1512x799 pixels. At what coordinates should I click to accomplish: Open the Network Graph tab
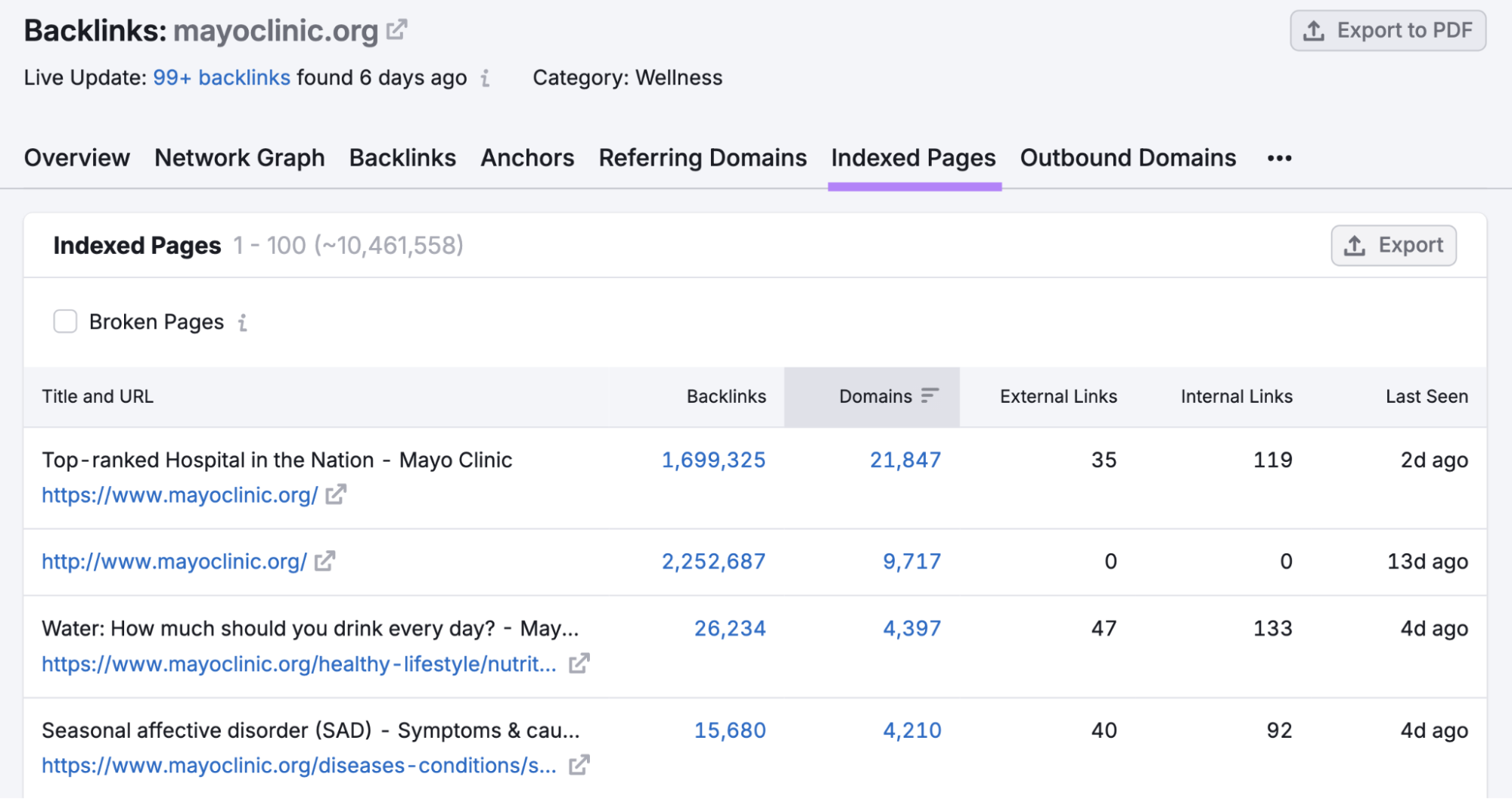[239, 158]
